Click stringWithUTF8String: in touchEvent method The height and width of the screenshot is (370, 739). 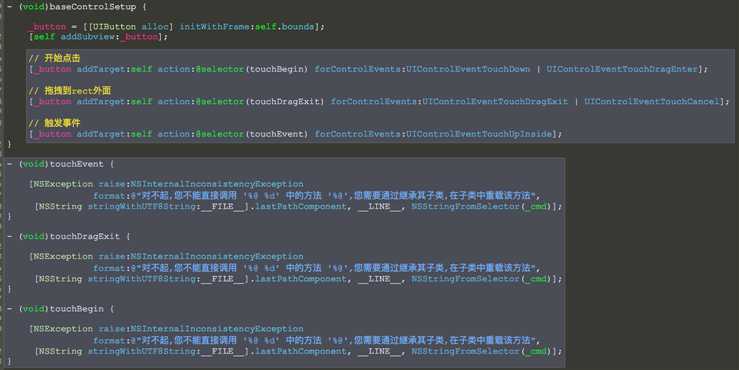click(144, 206)
